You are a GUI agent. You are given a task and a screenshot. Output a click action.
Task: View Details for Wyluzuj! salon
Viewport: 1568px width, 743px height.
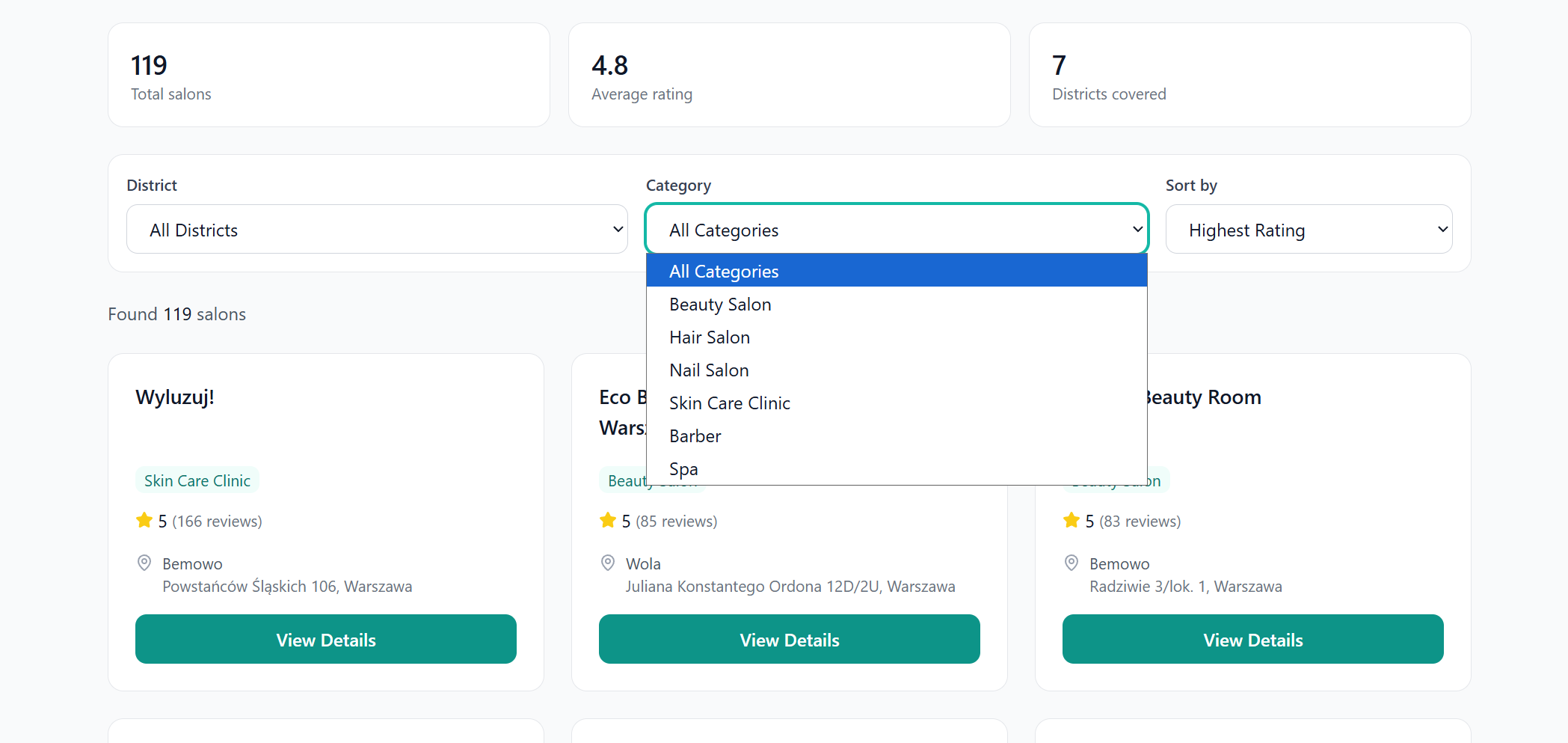click(326, 639)
